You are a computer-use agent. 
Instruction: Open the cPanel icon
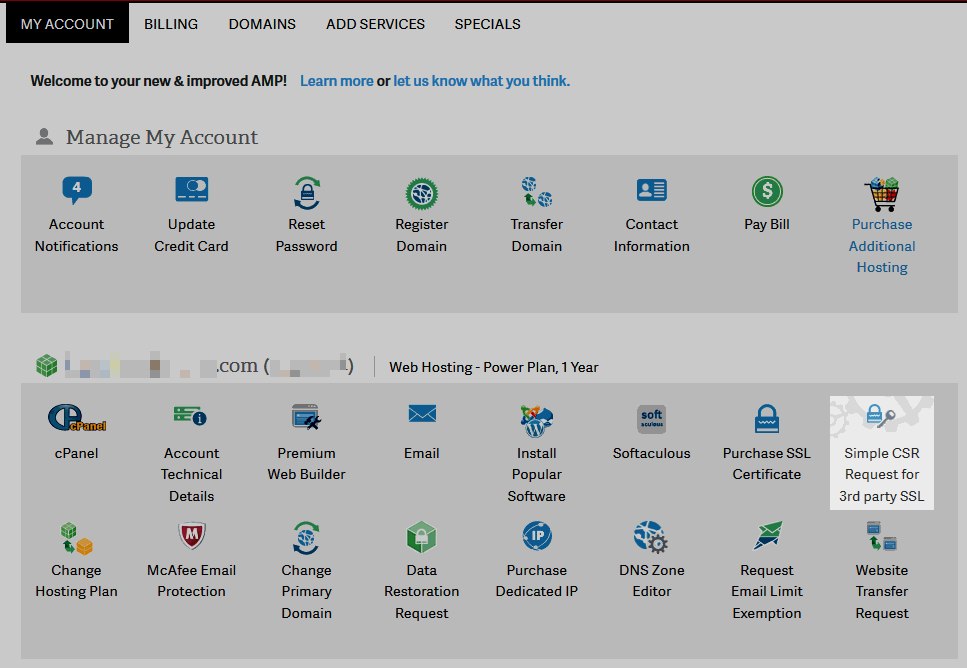point(76,419)
